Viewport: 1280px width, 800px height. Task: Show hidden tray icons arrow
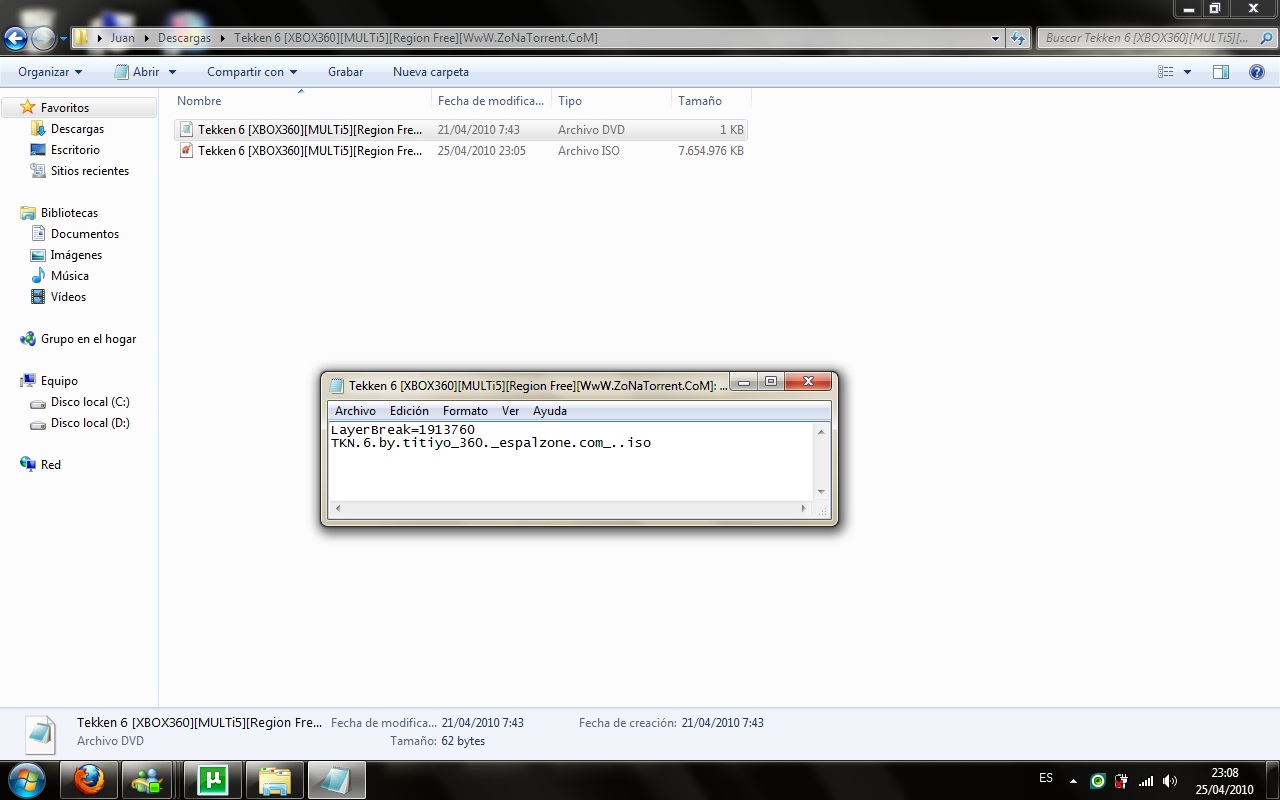(x=1074, y=781)
